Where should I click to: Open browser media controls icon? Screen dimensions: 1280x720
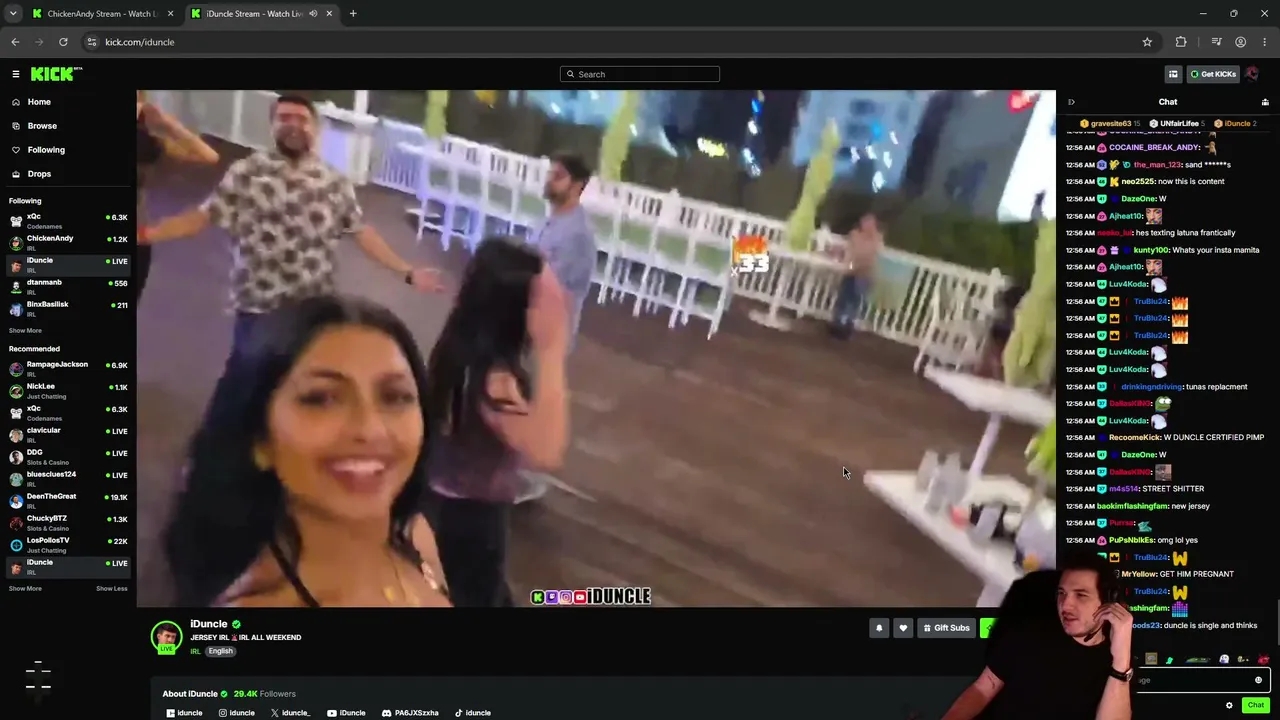1216,42
